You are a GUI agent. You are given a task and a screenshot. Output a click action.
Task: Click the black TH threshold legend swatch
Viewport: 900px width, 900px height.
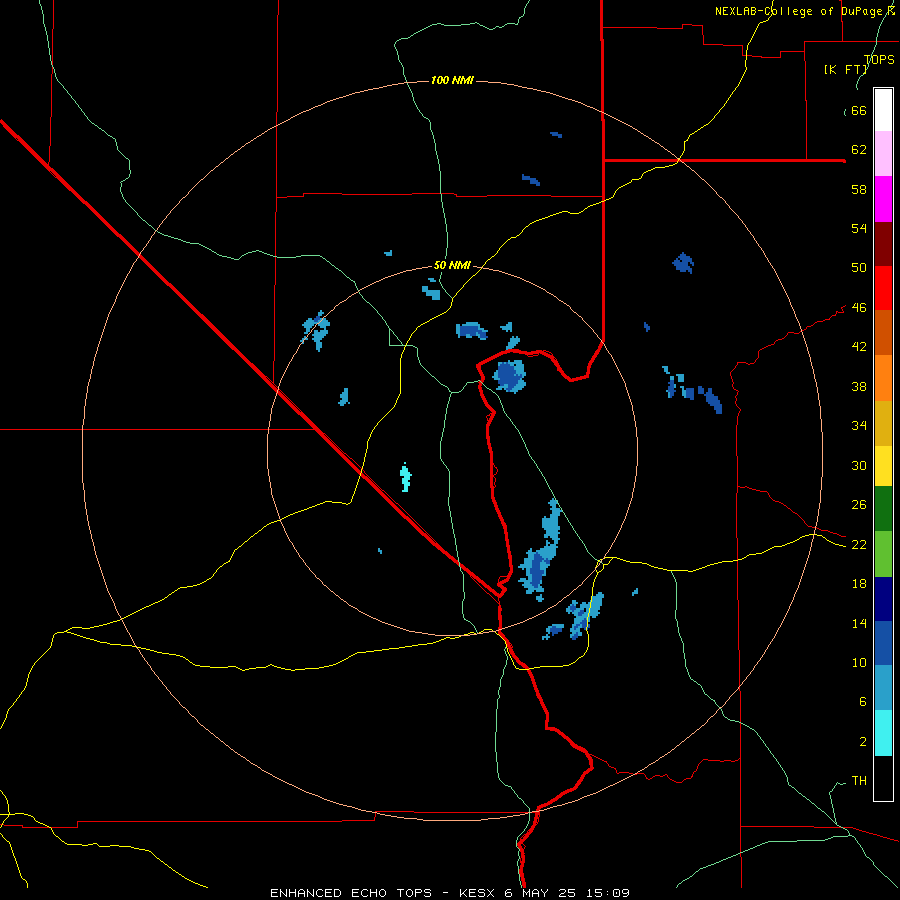883,778
